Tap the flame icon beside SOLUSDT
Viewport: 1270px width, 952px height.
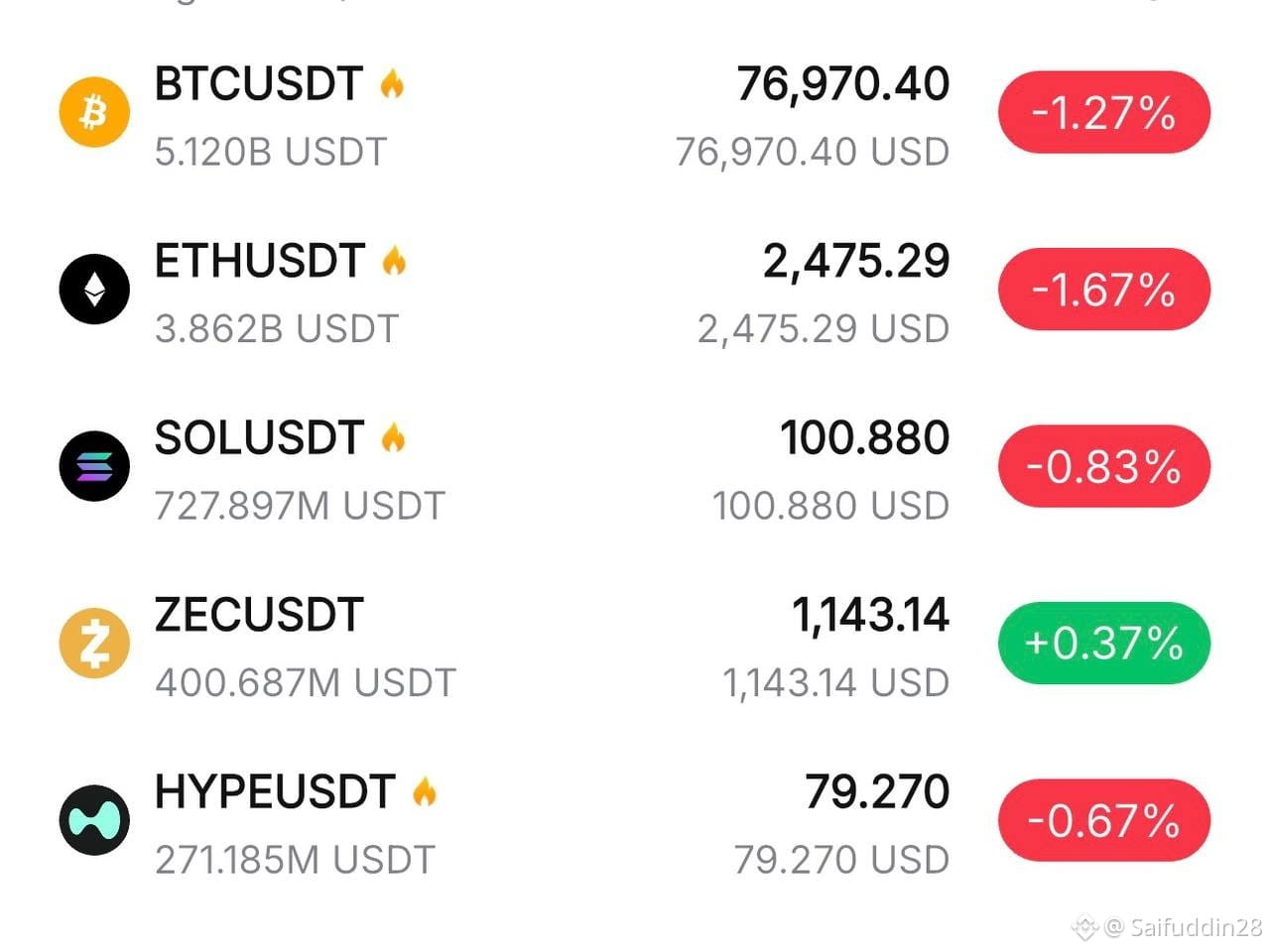pos(394,437)
